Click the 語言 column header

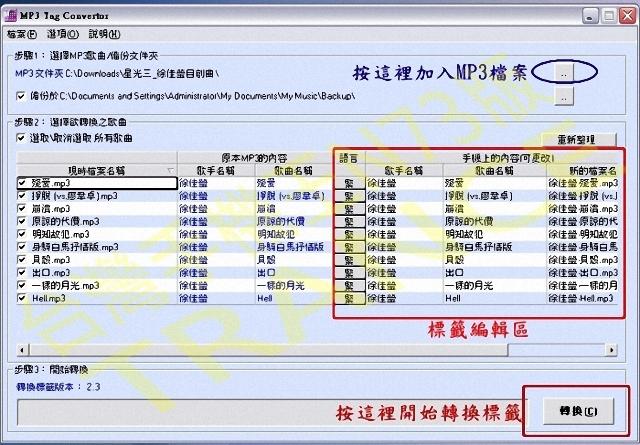[x=349, y=158]
